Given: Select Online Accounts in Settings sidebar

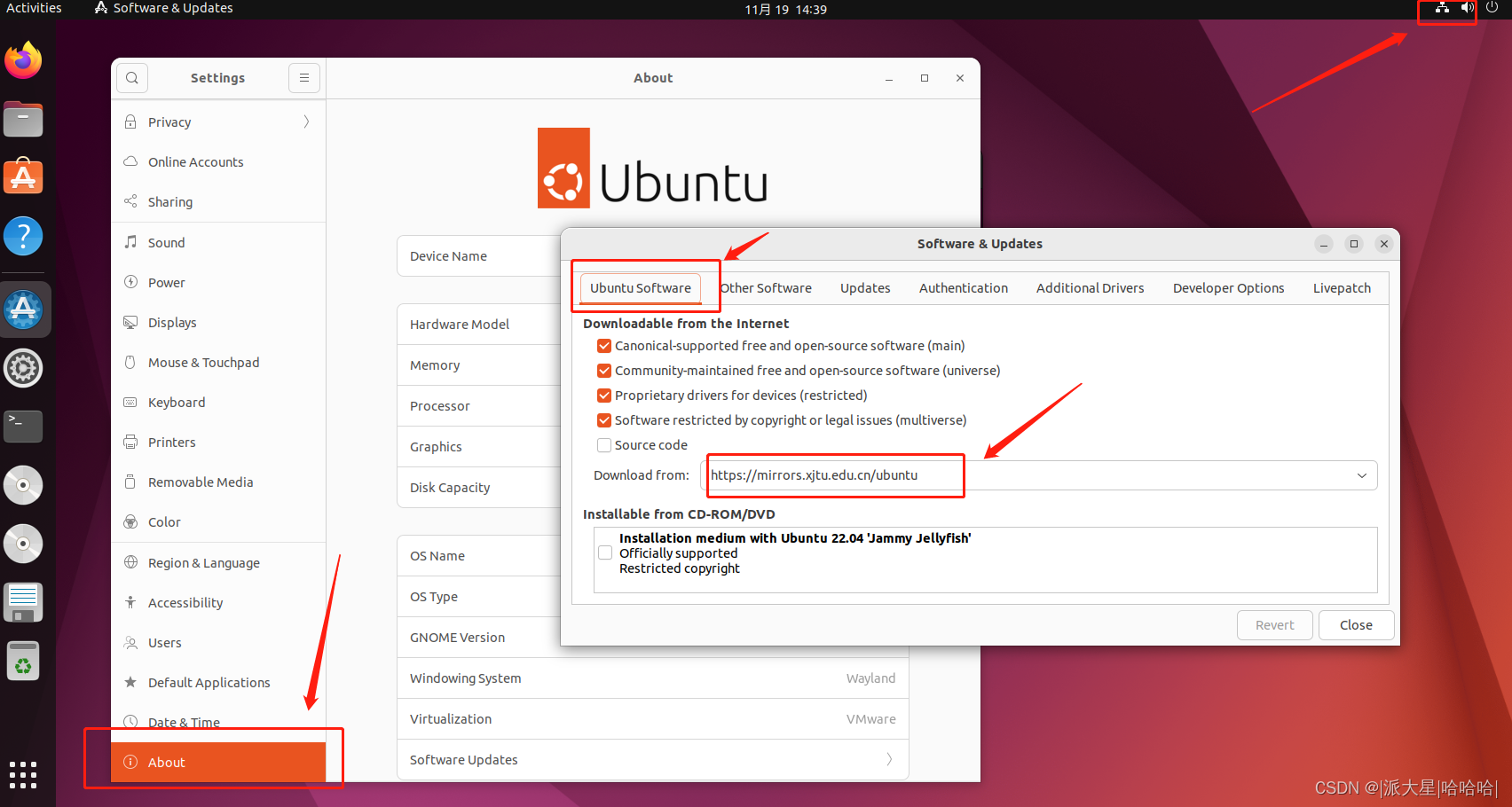Looking at the screenshot, I should click(218, 162).
